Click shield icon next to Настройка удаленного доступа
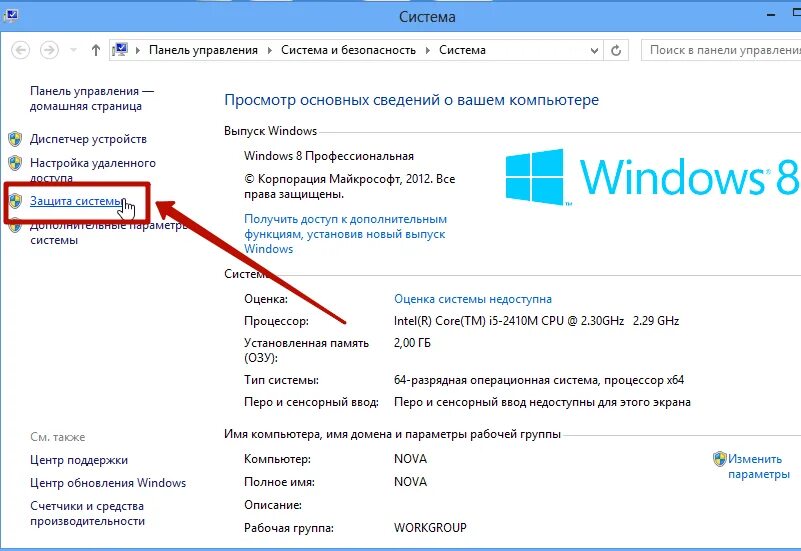 15,163
